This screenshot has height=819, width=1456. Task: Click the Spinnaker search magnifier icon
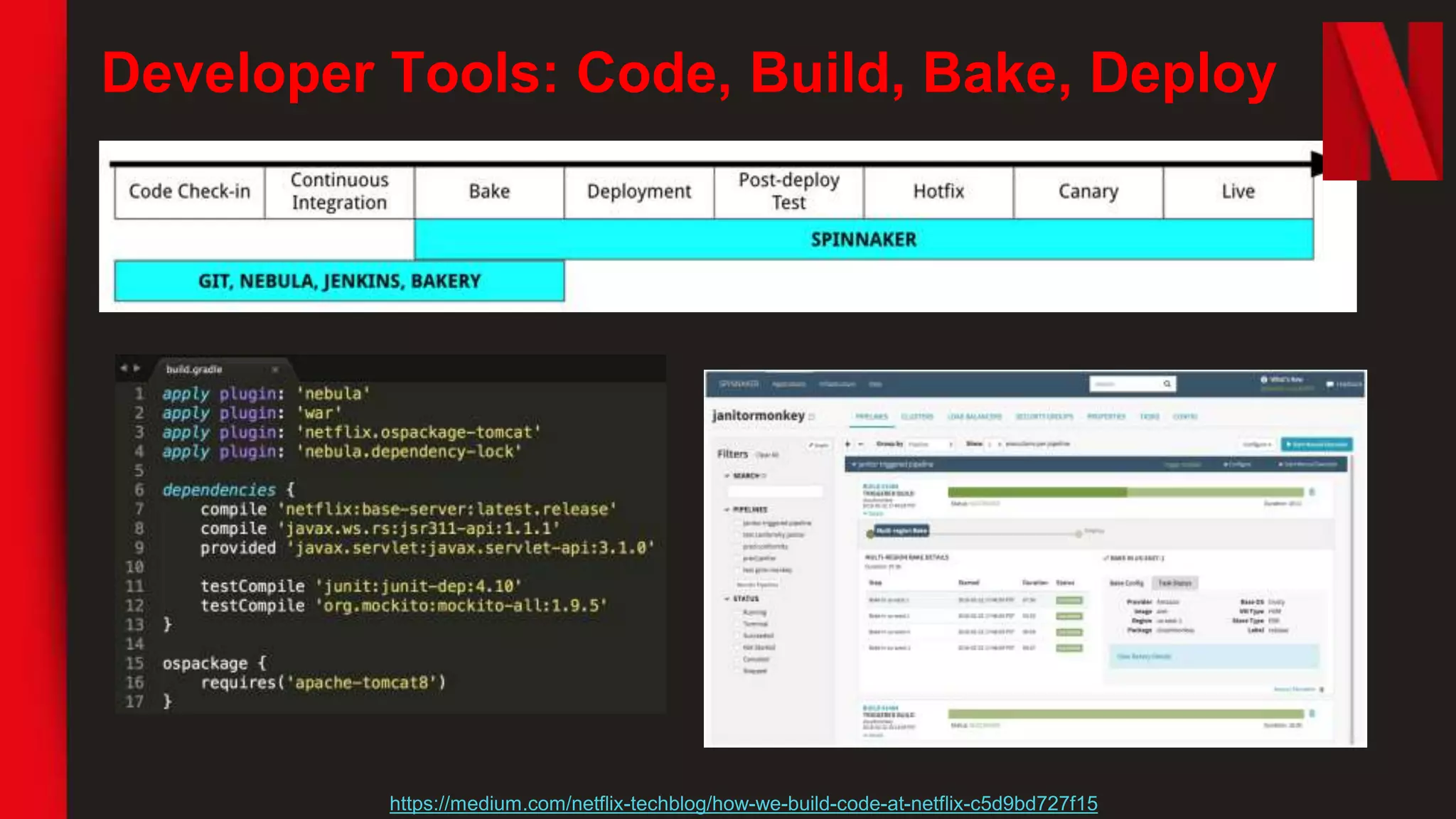[x=1167, y=384]
